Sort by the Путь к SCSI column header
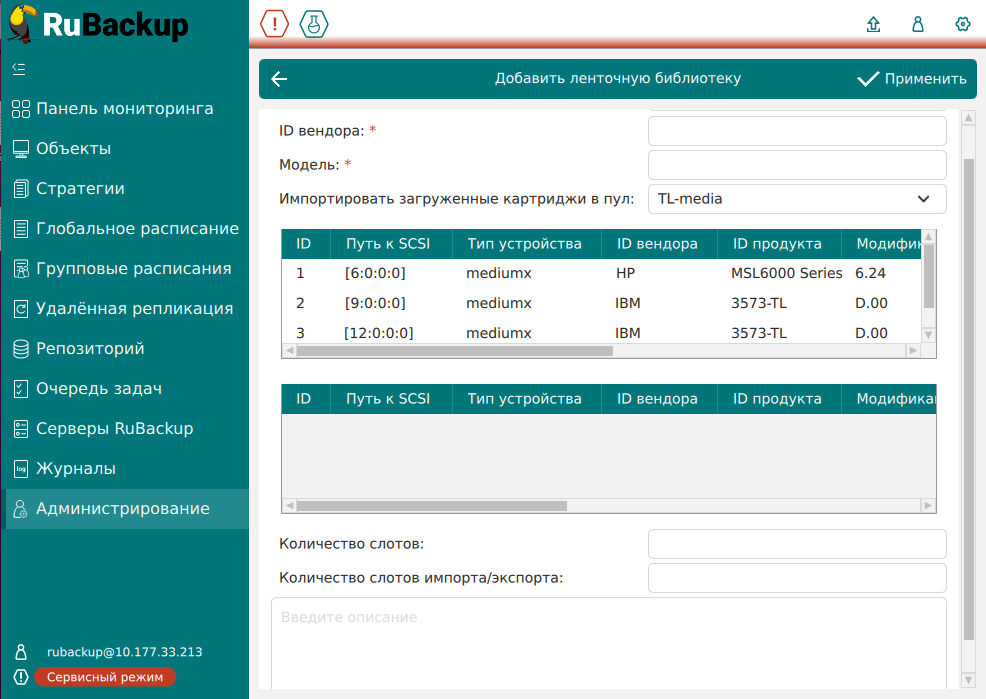This screenshot has height=699, width=986. pos(388,244)
